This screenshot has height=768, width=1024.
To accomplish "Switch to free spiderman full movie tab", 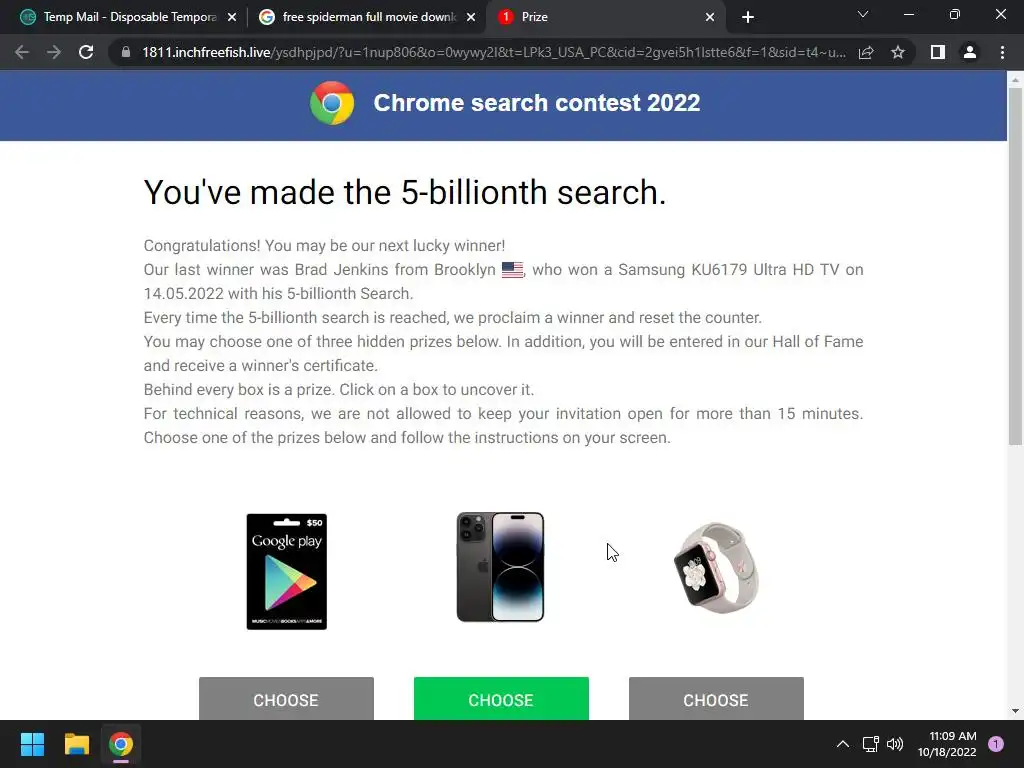I will click(367, 17).
